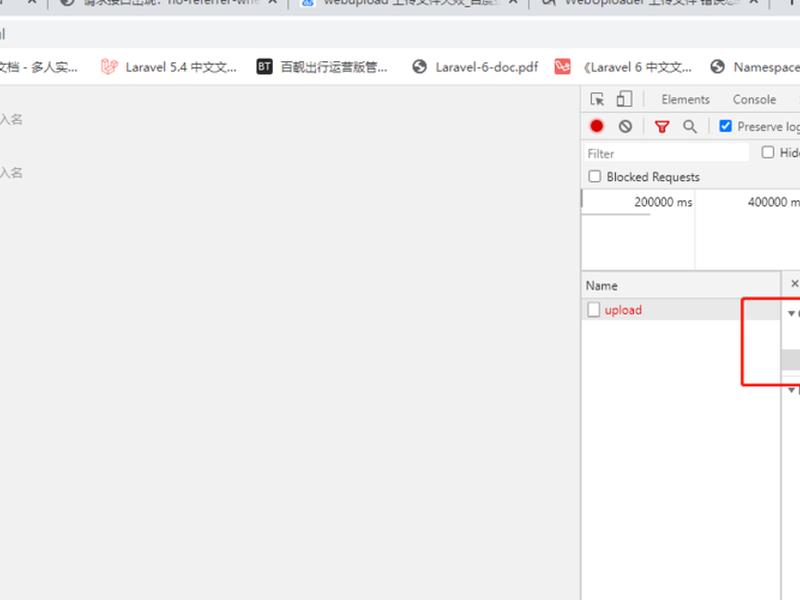Toggle the red filter funnel icon

coord(662,127)
